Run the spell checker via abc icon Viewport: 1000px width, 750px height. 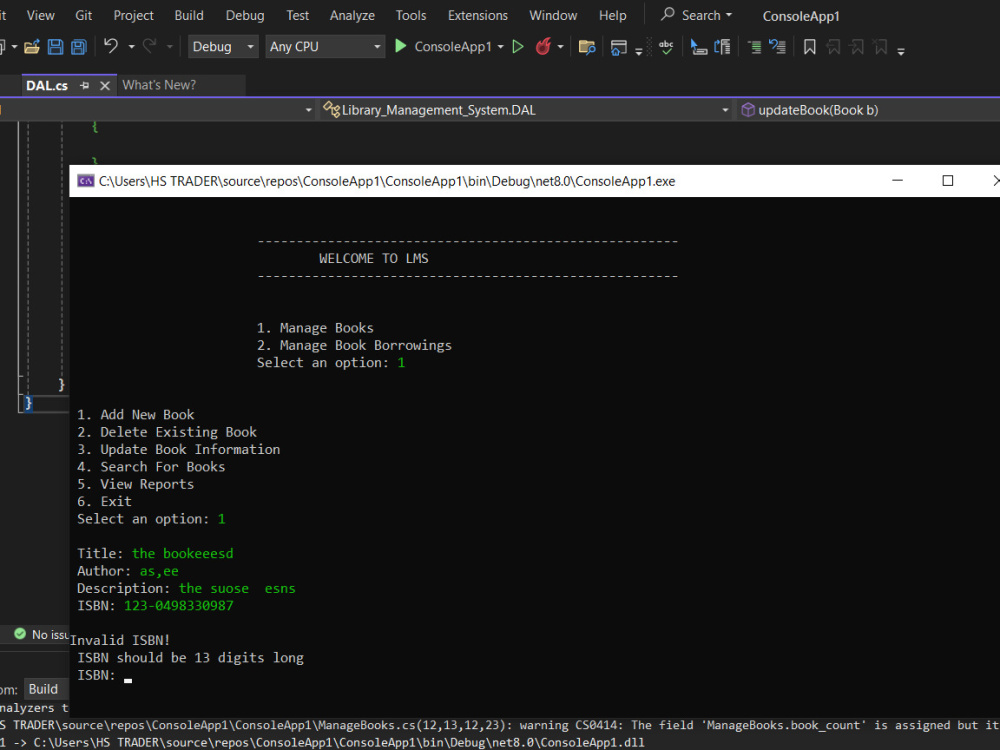click(666, 46)
